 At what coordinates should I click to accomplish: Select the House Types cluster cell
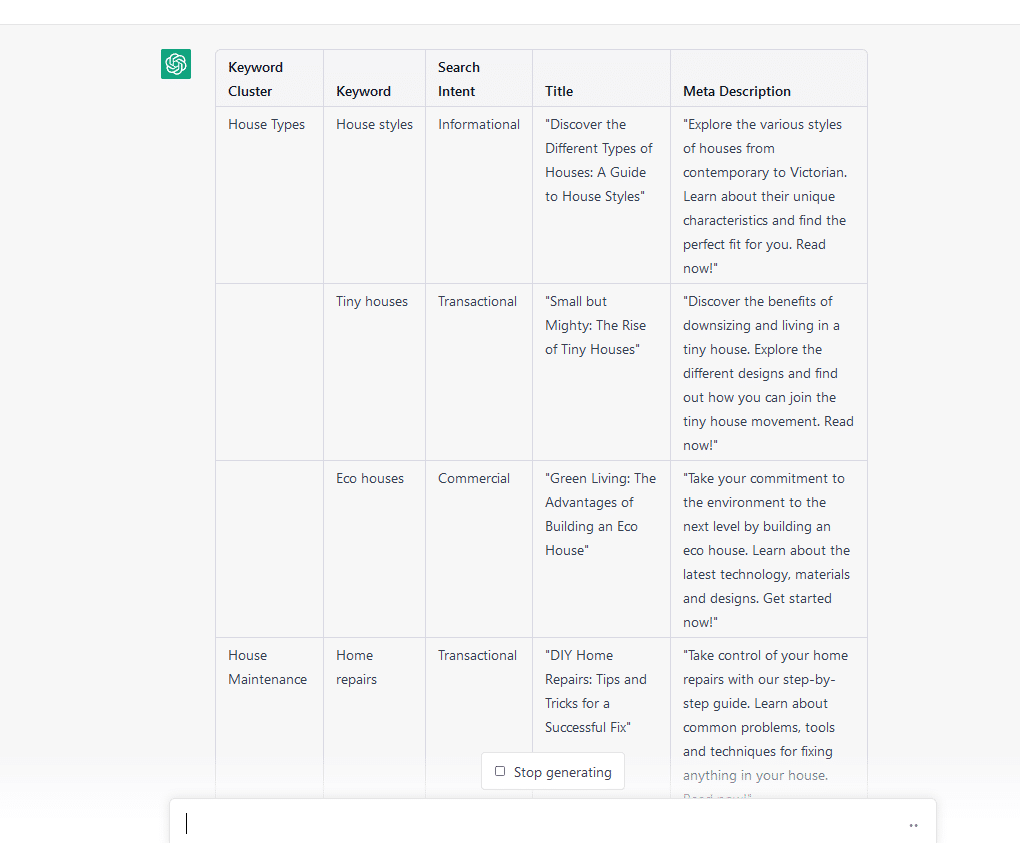point(267,125)
